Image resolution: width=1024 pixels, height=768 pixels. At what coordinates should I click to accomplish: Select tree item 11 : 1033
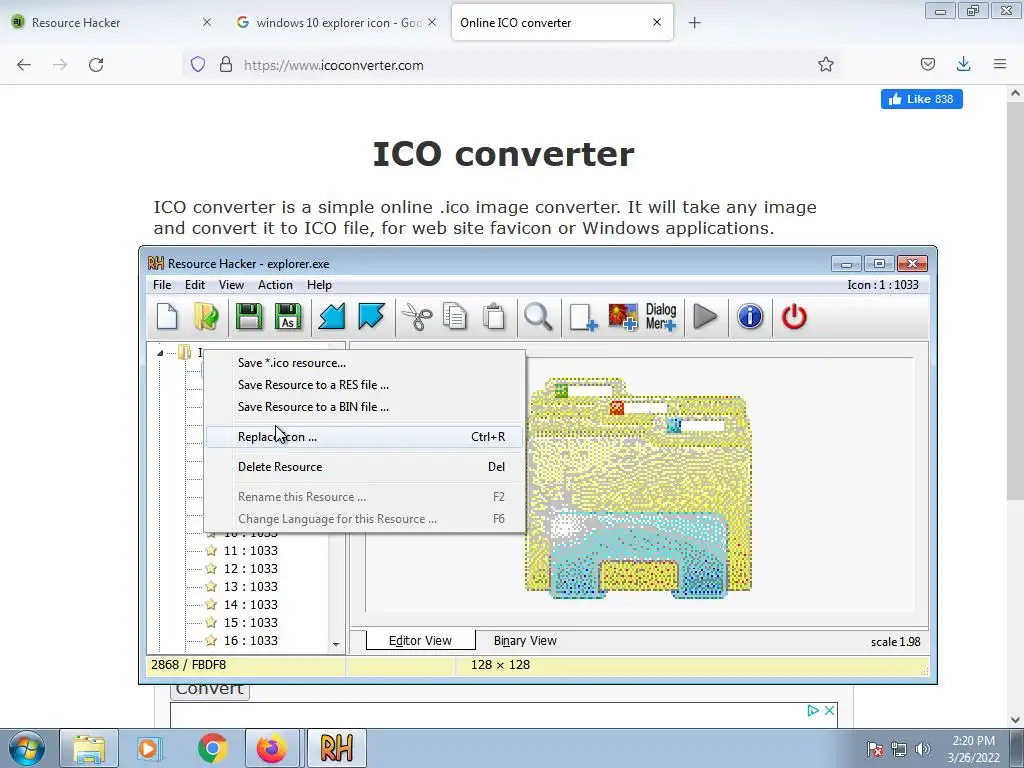[x=251, y=551]
